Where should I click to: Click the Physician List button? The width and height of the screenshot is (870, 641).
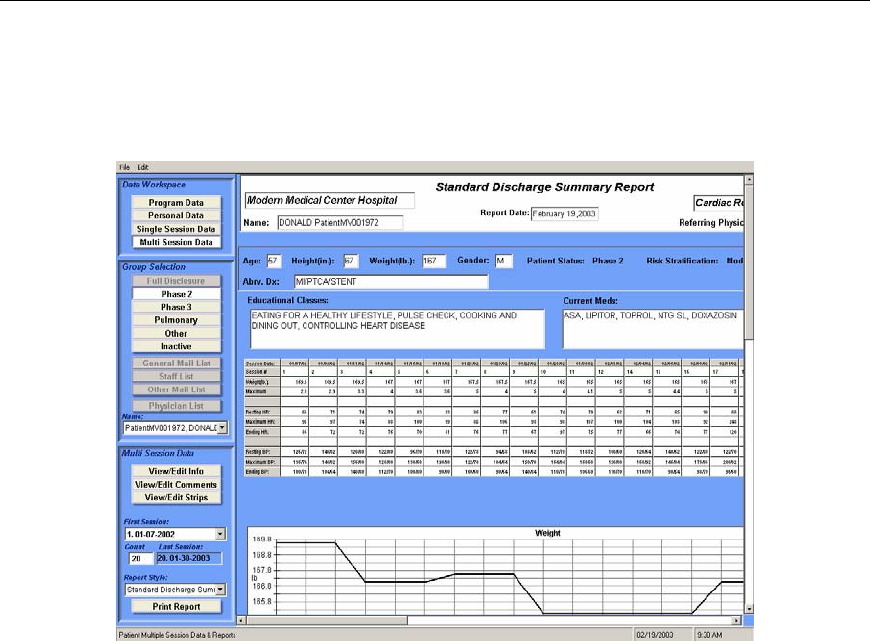click(x=176, y=406)
